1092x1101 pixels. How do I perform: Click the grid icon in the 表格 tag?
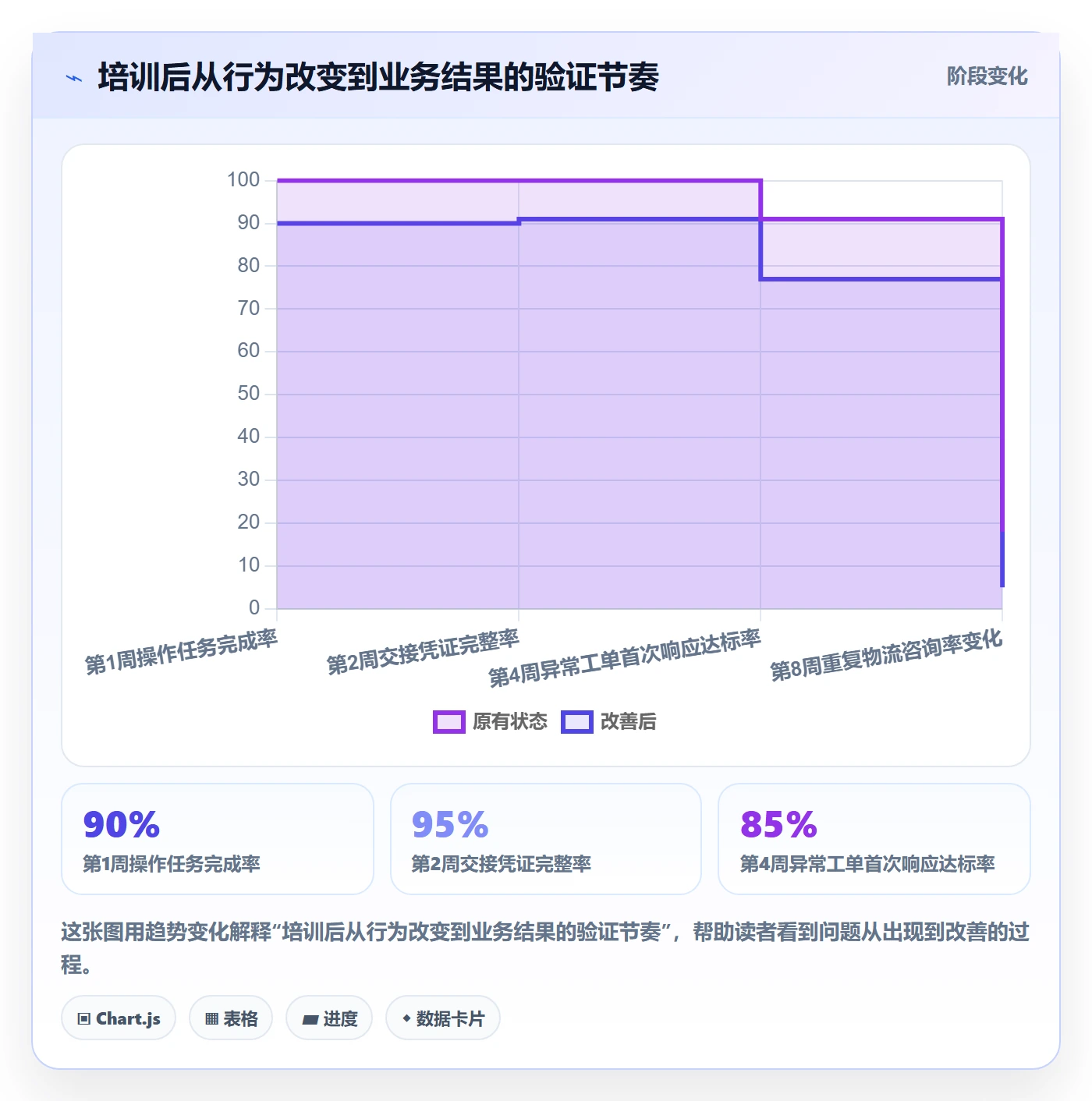[211, 1018]
